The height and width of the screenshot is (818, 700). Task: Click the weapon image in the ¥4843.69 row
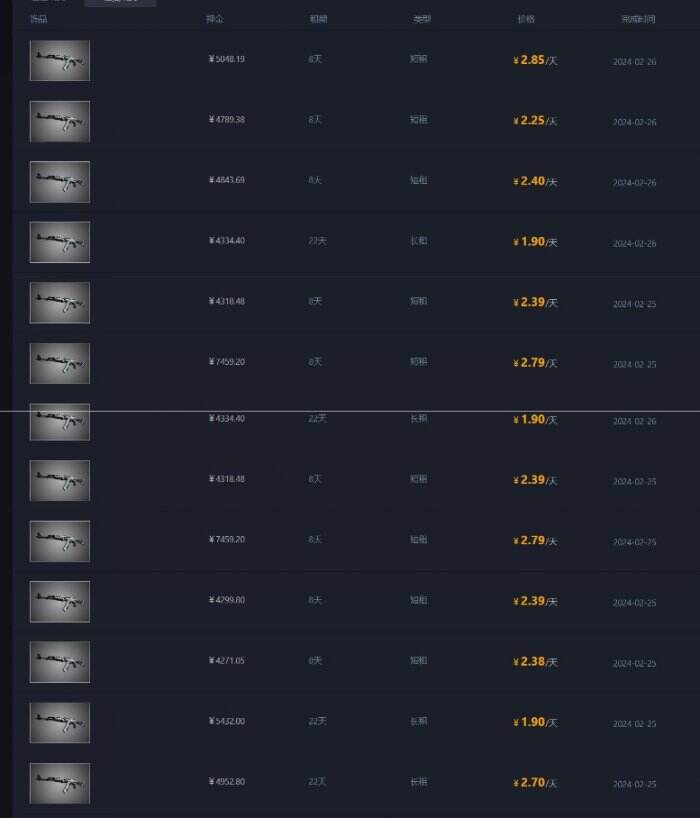click(59, 182)
